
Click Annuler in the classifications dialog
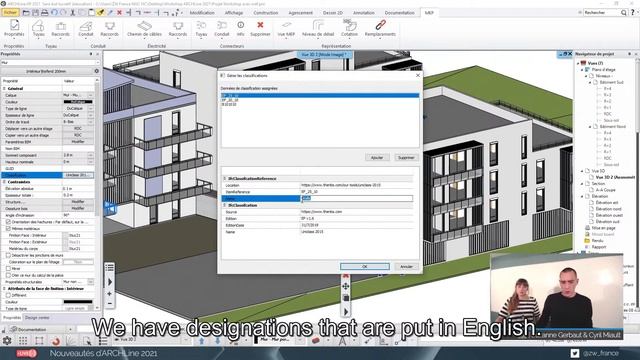[406, 267]
